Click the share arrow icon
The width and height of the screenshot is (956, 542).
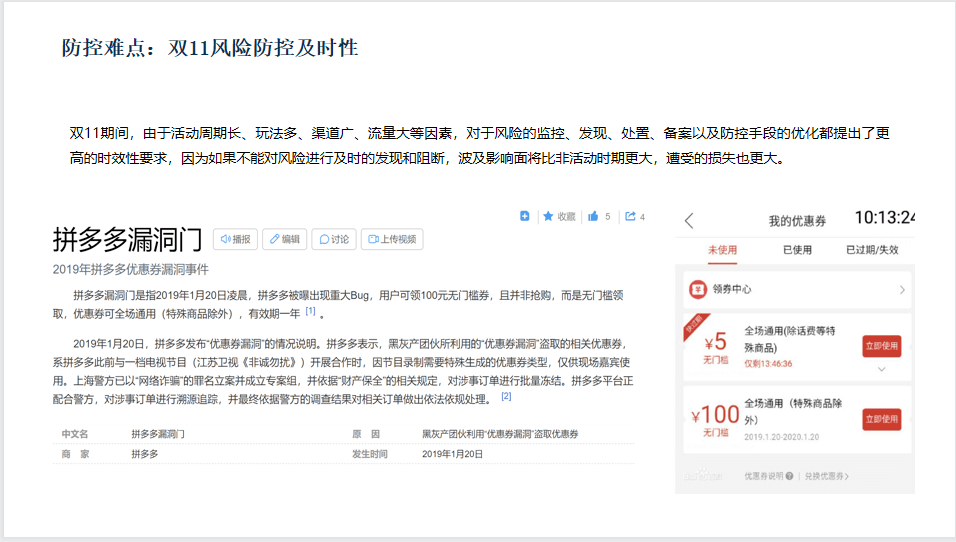[x=630, y=216]
